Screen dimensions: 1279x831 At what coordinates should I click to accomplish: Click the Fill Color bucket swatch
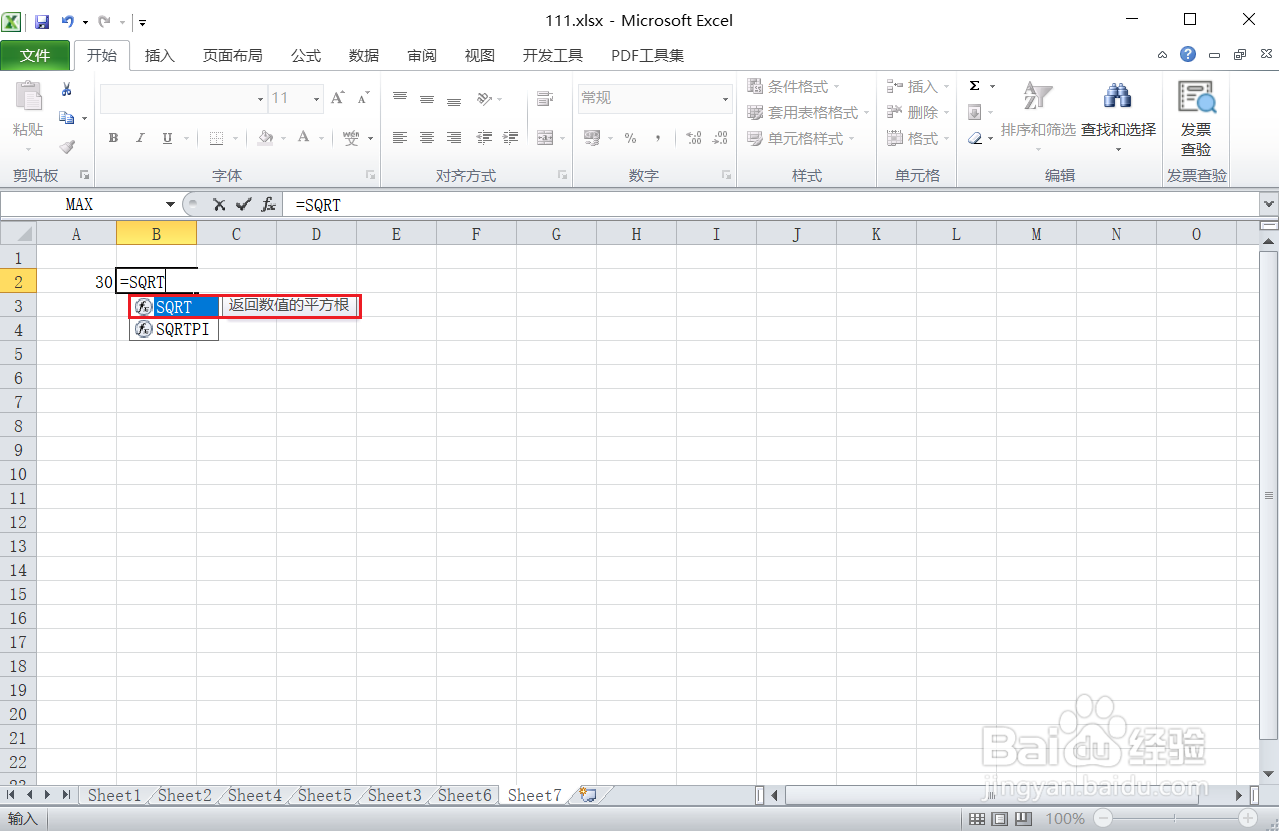click(x=265, y=138)
